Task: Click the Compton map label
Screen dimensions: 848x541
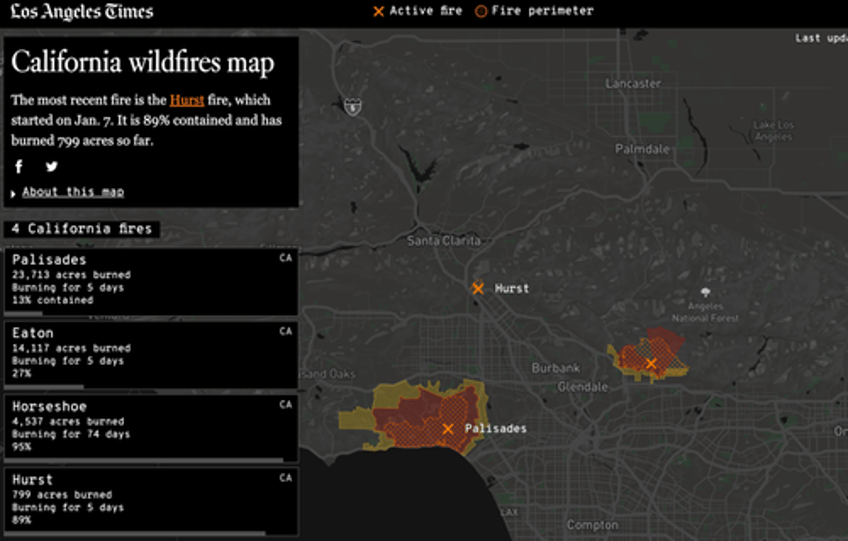Action: click(592, 525)
